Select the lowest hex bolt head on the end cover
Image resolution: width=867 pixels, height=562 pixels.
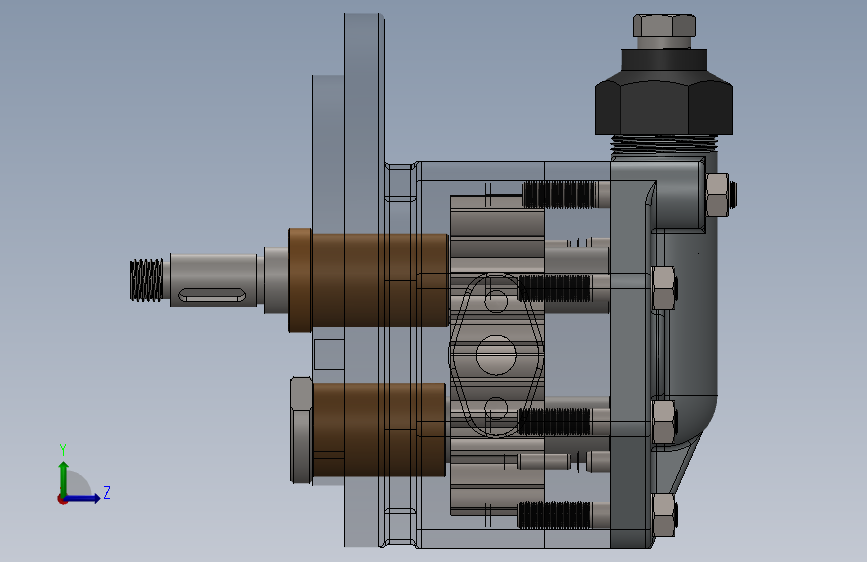click(664, 515)
